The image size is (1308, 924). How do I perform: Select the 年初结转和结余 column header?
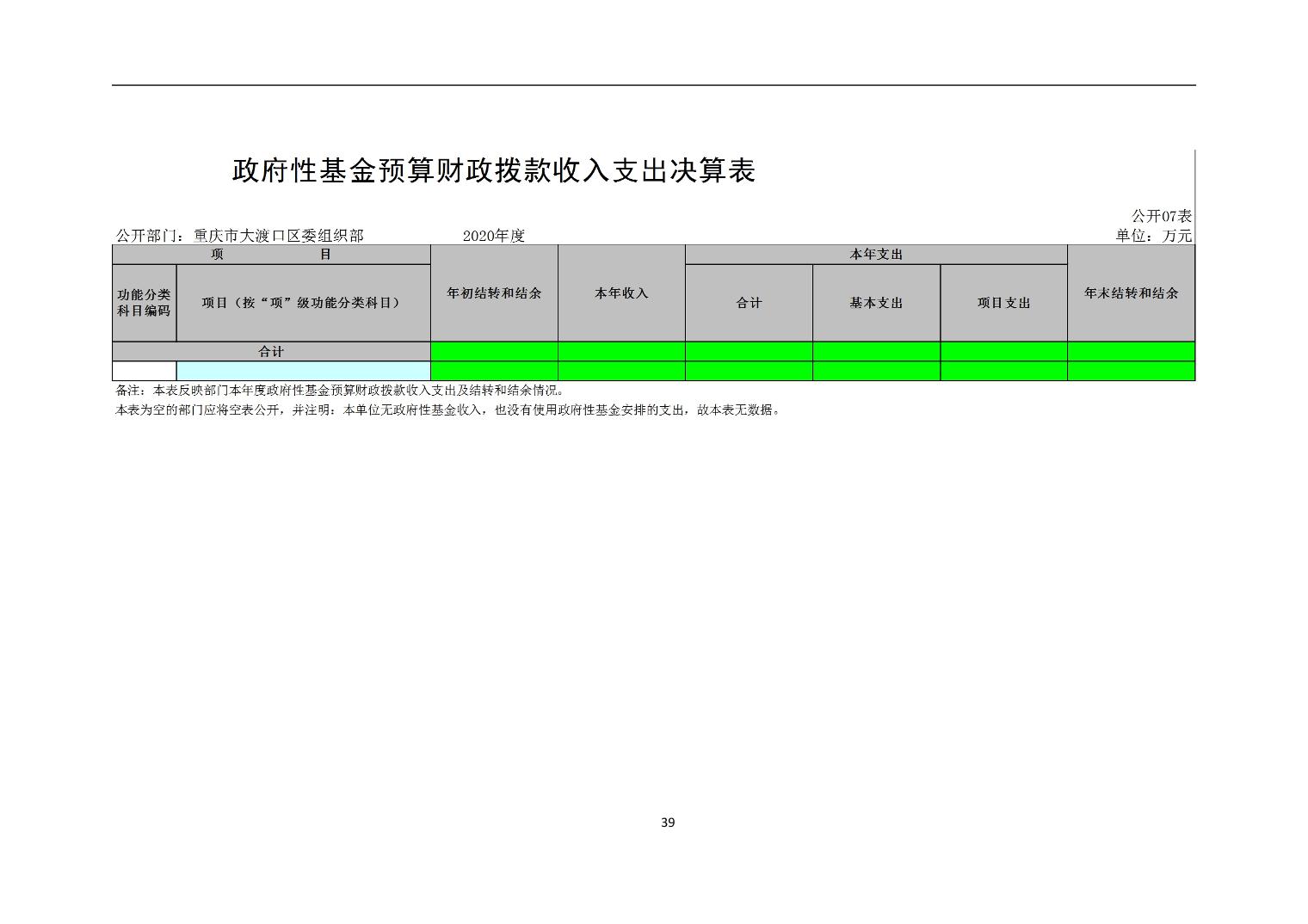pyautogui.click(x=493, y=293)
